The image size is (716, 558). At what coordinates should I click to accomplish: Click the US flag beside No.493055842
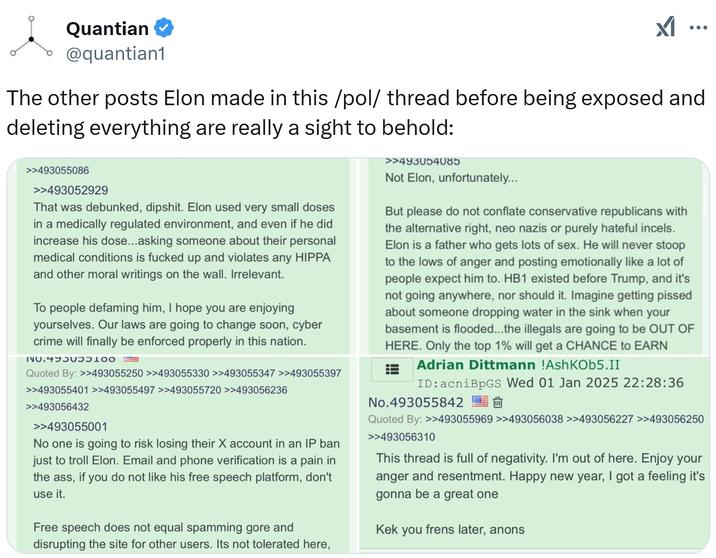[480, 402]
